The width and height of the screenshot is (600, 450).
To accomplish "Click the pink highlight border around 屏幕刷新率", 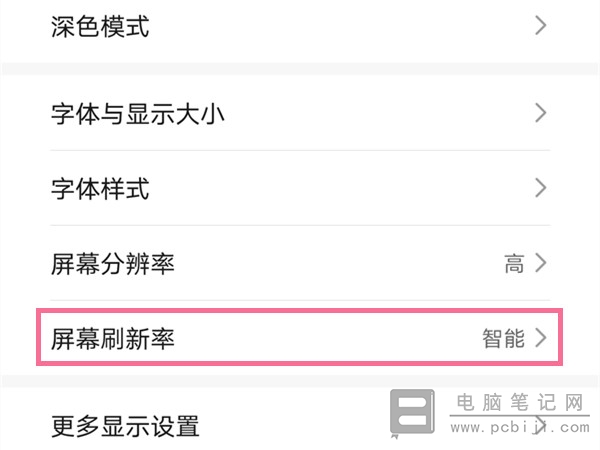I will click(x=300, y=311).
